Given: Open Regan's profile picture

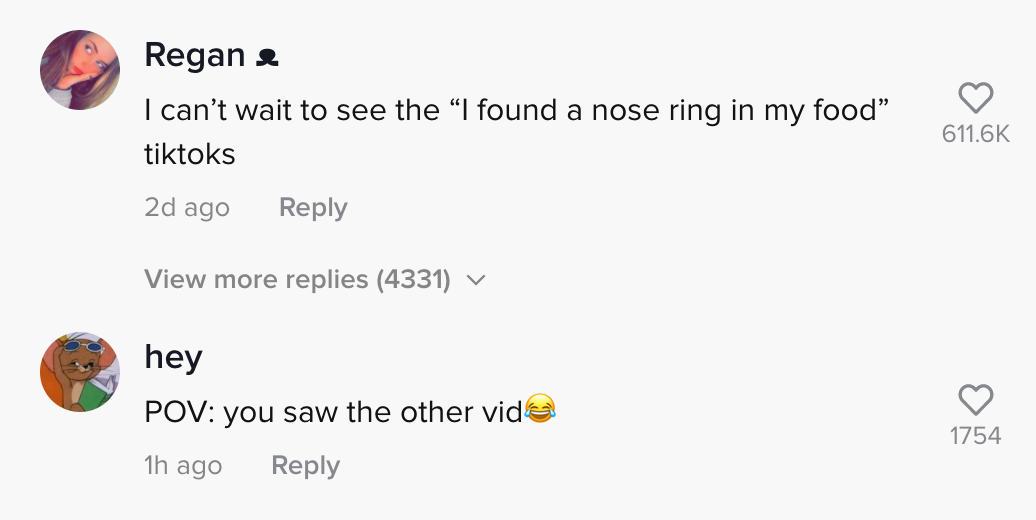Looking at the screenshot, I should pos(80,69).
